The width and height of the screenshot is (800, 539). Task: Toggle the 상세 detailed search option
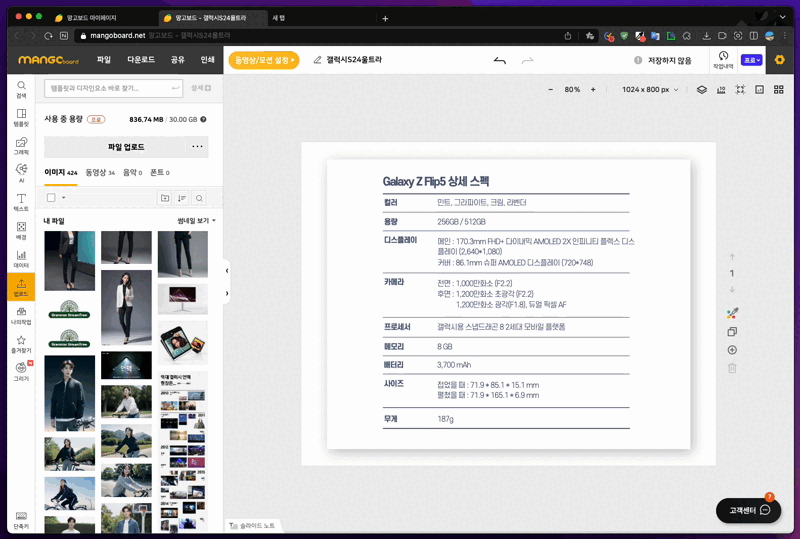pyautogui.click(x=201, y=88)
